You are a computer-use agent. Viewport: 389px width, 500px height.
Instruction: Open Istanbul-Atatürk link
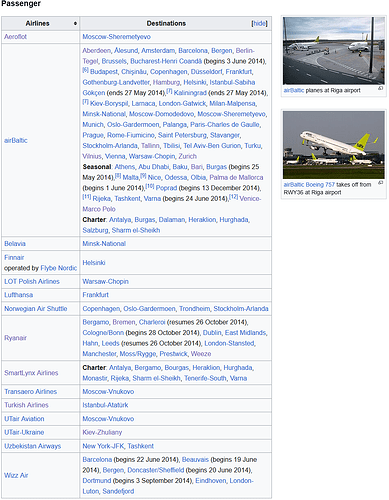105,405
